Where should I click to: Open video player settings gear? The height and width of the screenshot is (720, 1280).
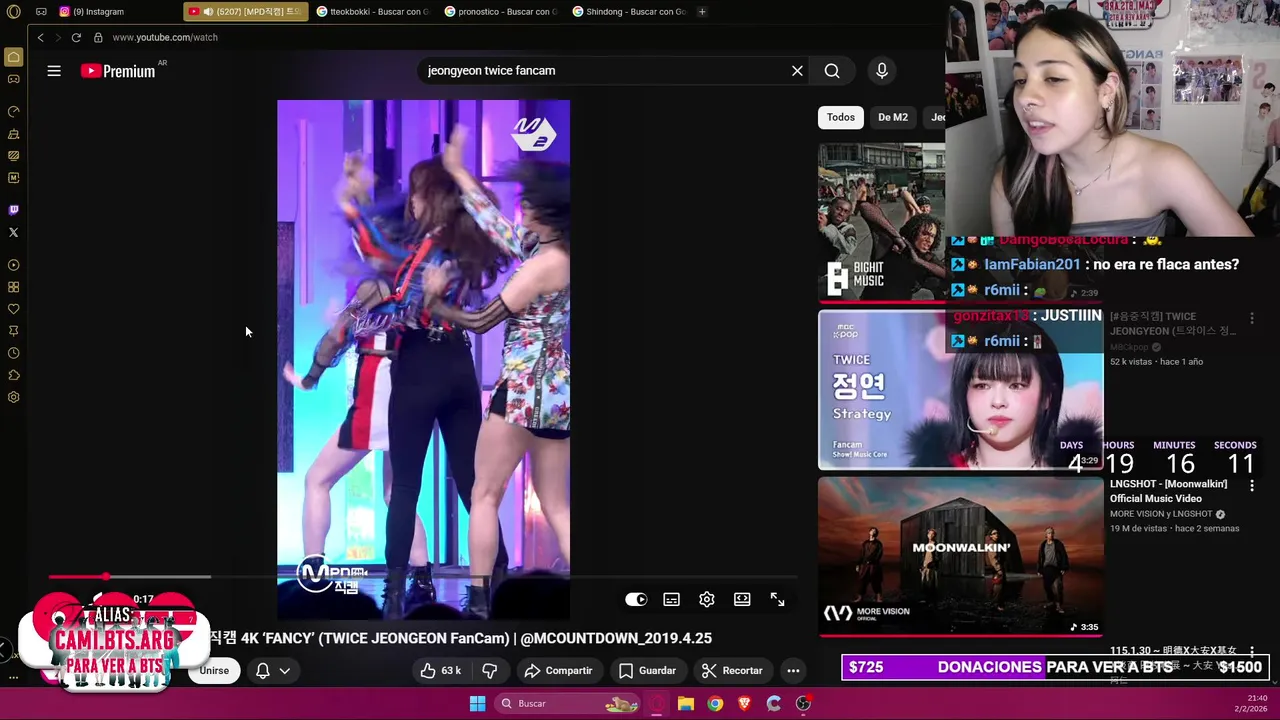tap(707, 599)
